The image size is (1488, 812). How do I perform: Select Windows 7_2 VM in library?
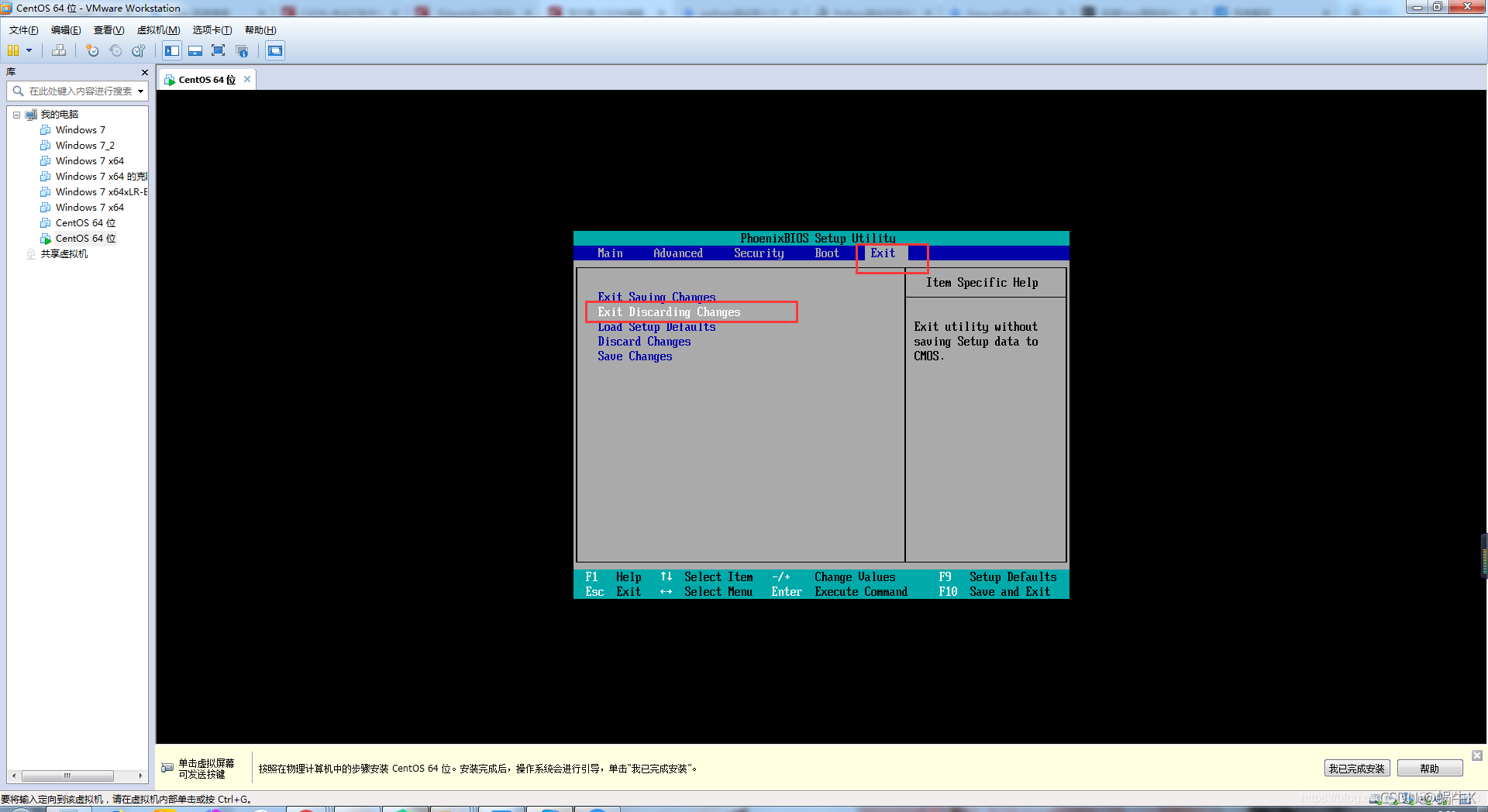pos(85,146)
